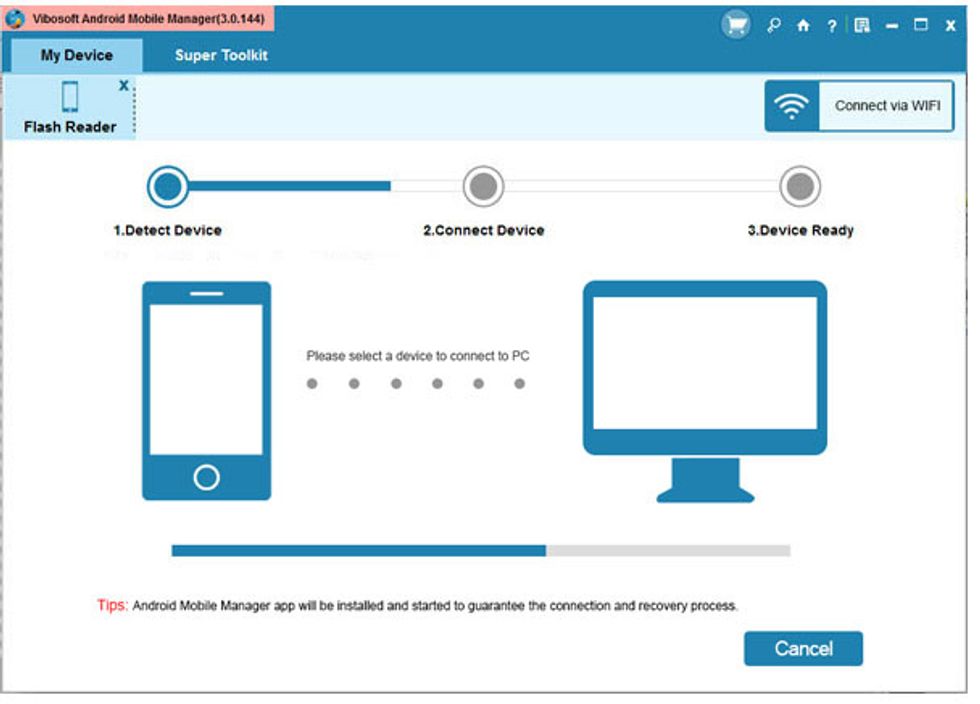Close the Vibosoft Android Mobile Manager window
Screen dimensions: 980x704
[951, 26]
